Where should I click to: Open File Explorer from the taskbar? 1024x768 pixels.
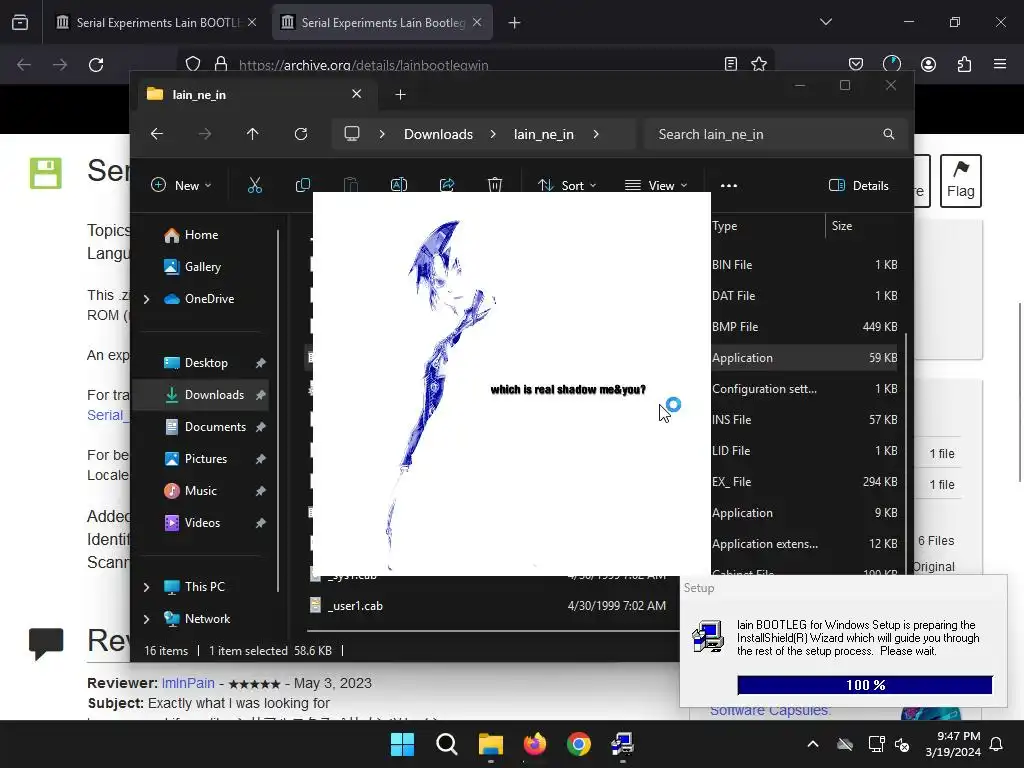[490, 744]
